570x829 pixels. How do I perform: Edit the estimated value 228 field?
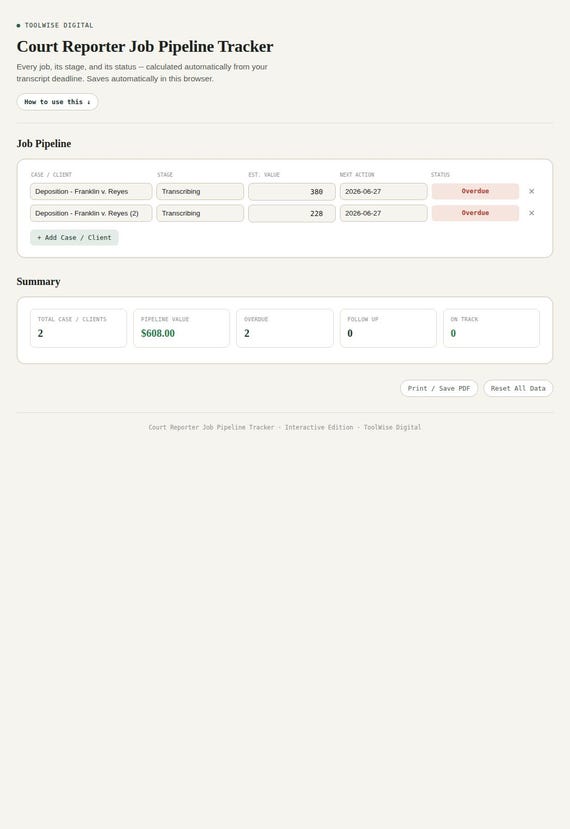tap(292, 213)
